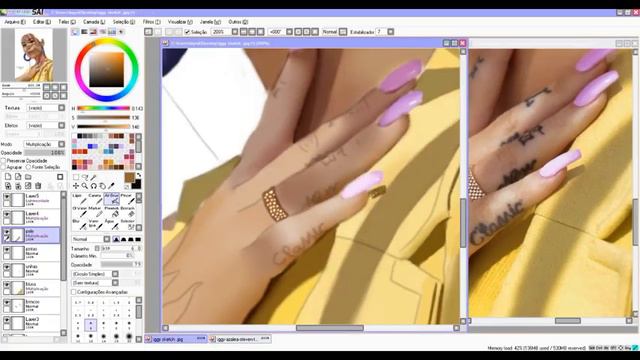Enable the Agrupar checkbox

[4, 167]
